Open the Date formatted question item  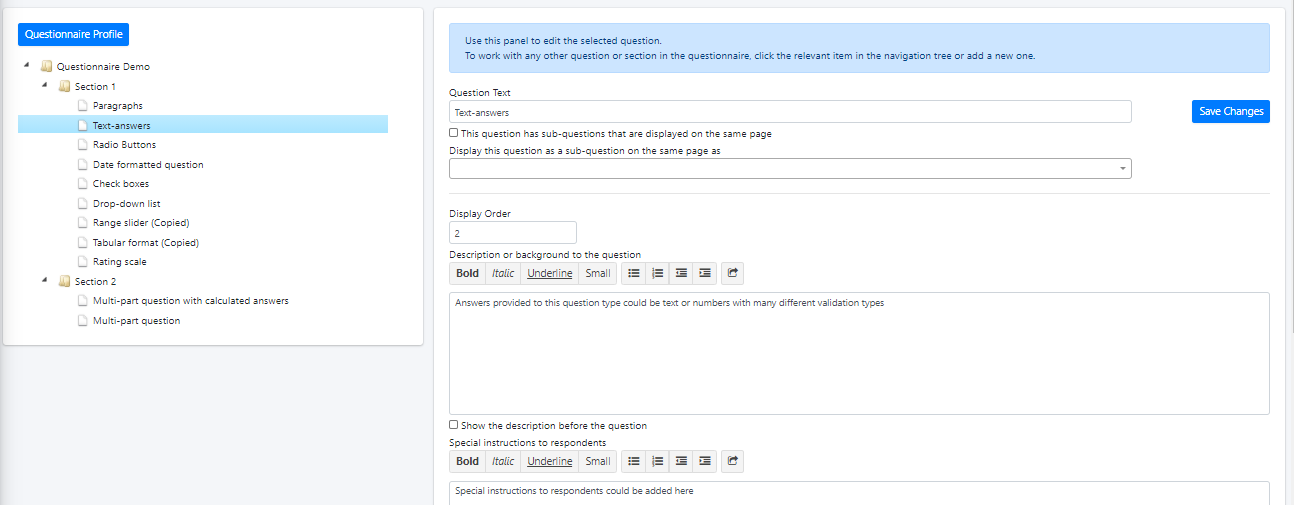(148, 164)
